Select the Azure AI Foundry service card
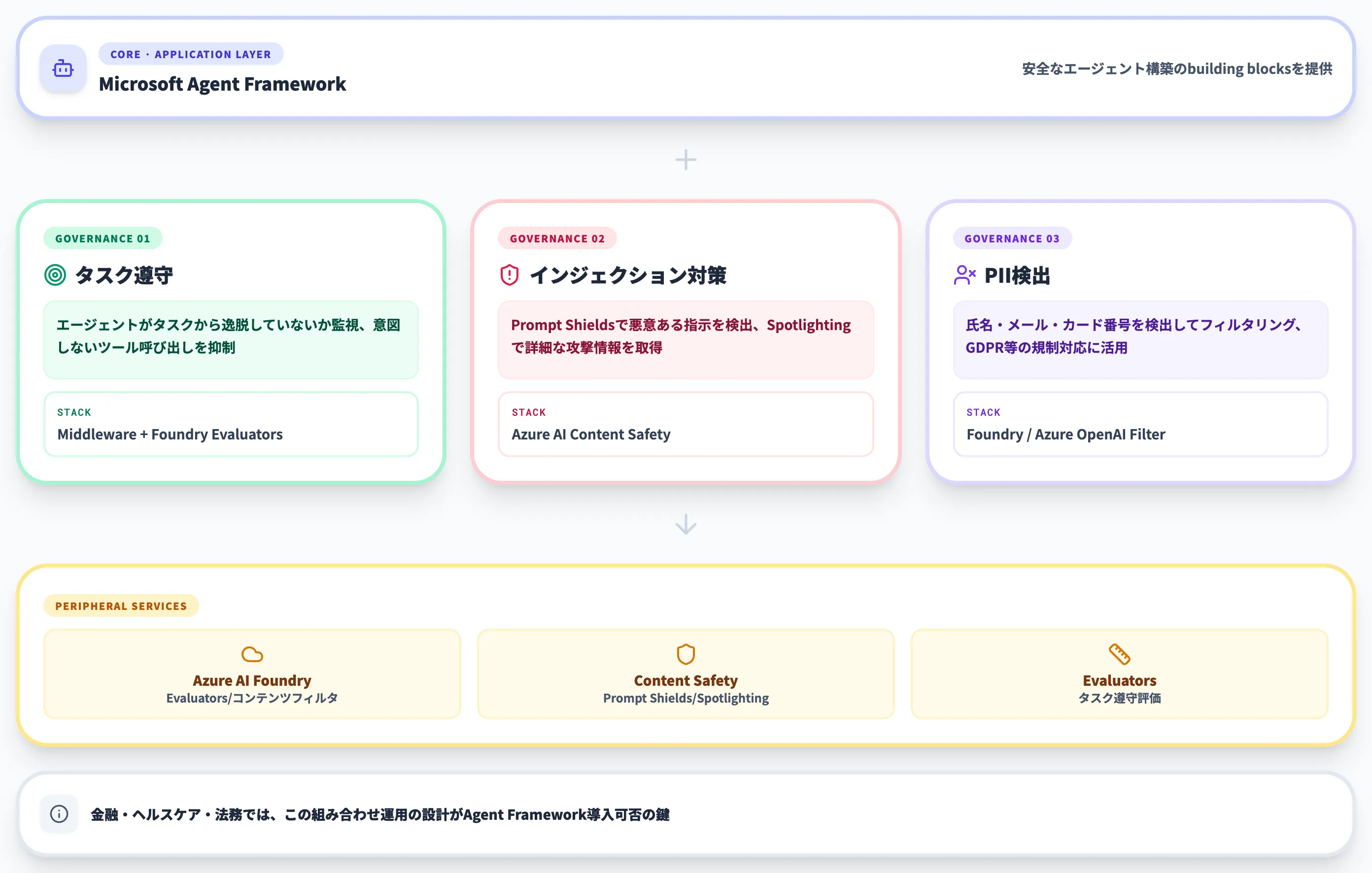This screenshot has width=1372, height=873. 252,673
